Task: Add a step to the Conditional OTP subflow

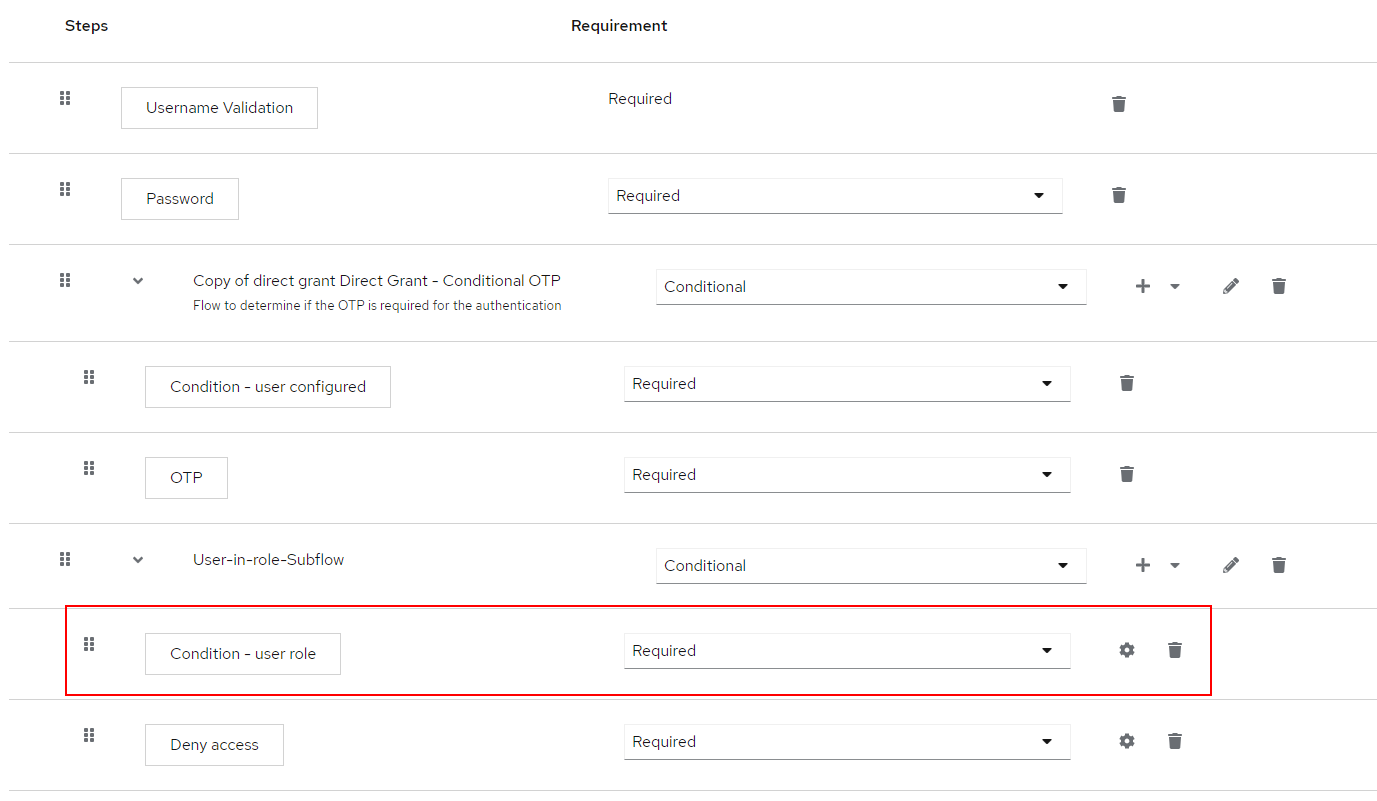Action: pyautogui.click(x=1142, y=285)
